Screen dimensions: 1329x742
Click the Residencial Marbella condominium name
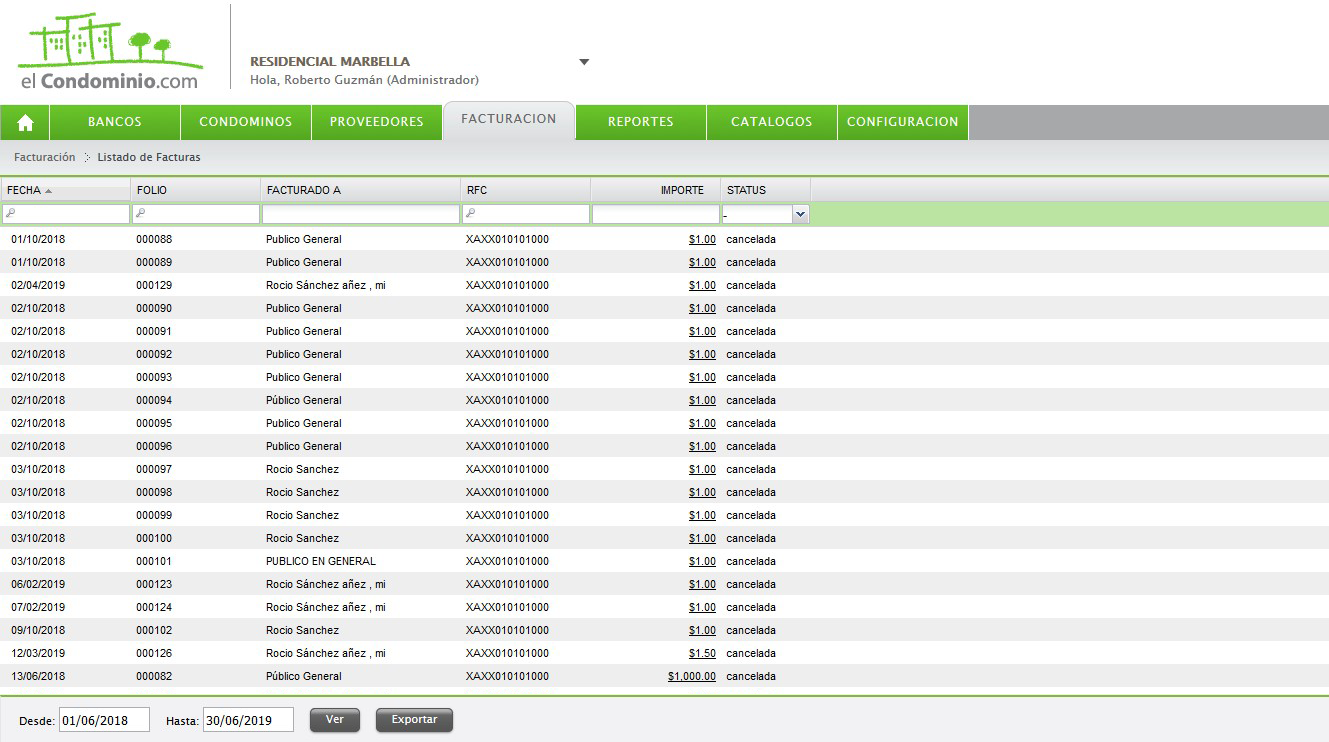[x=330, y=62]
